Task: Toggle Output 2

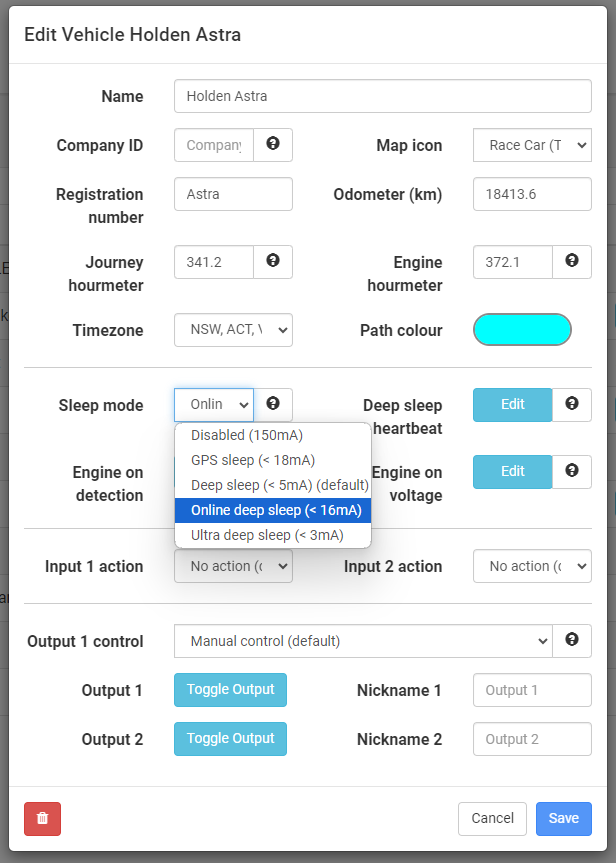Action: click(231, 739)
